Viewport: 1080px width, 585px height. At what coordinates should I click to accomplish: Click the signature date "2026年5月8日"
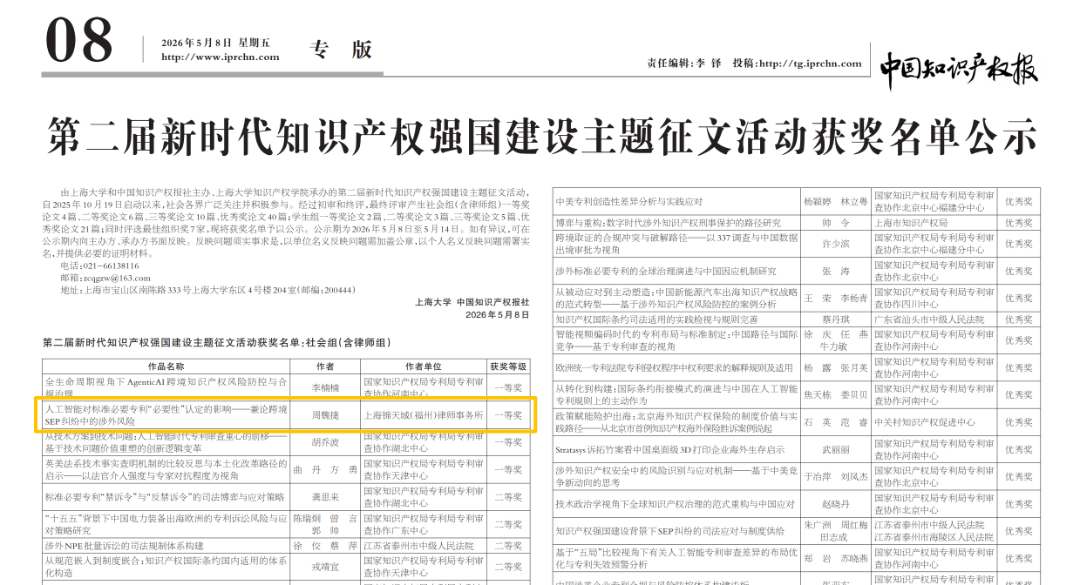[497, 314]
